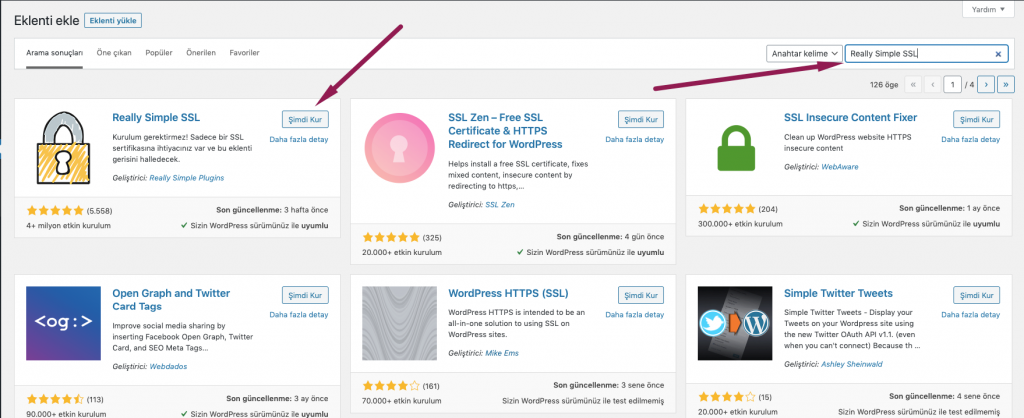The height and width of the screenshot is (418, 1024).
Task: Open the Anahtar kelime search type dropdown
Action: tap(803, 54)
